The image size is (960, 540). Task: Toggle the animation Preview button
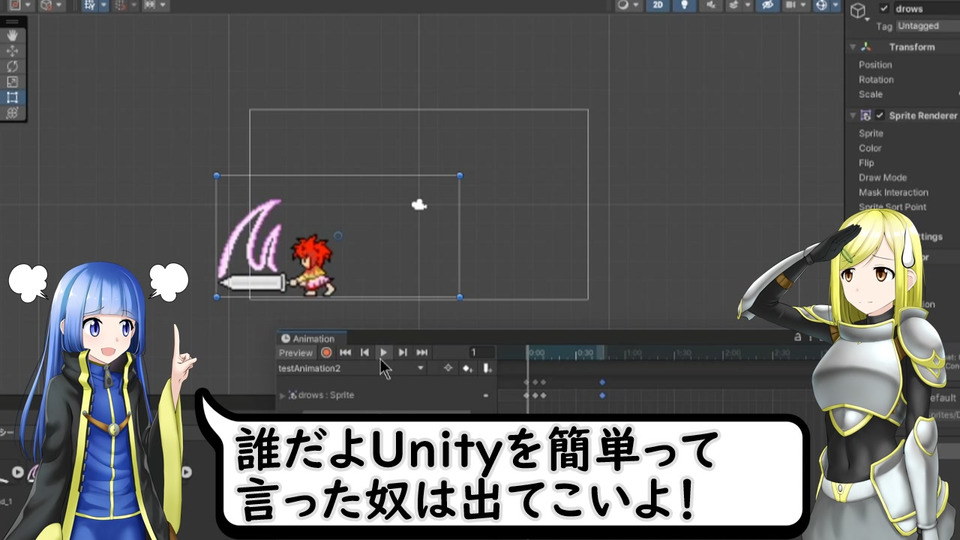pos(296,353)
